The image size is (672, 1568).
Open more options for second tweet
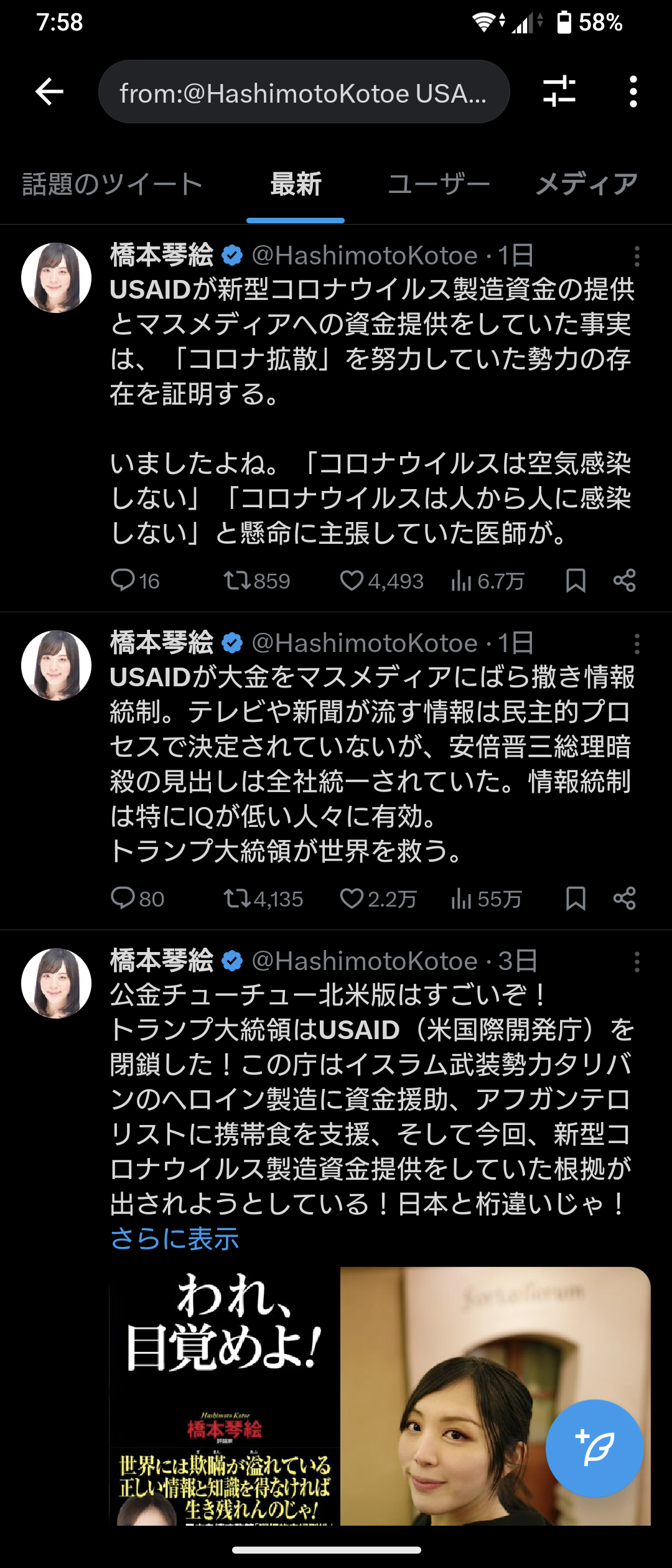637,644
